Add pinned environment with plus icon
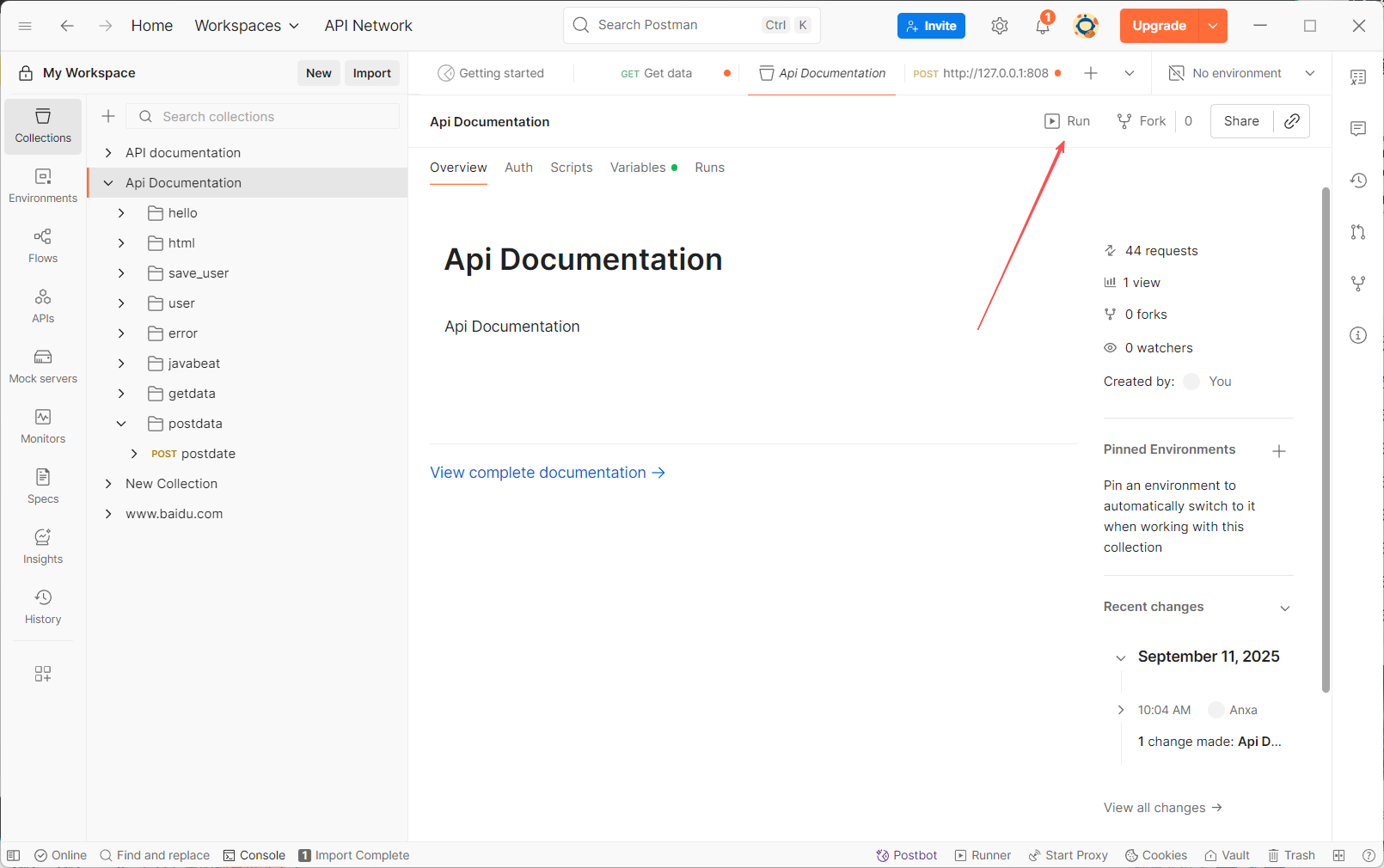 (1279, 451)
